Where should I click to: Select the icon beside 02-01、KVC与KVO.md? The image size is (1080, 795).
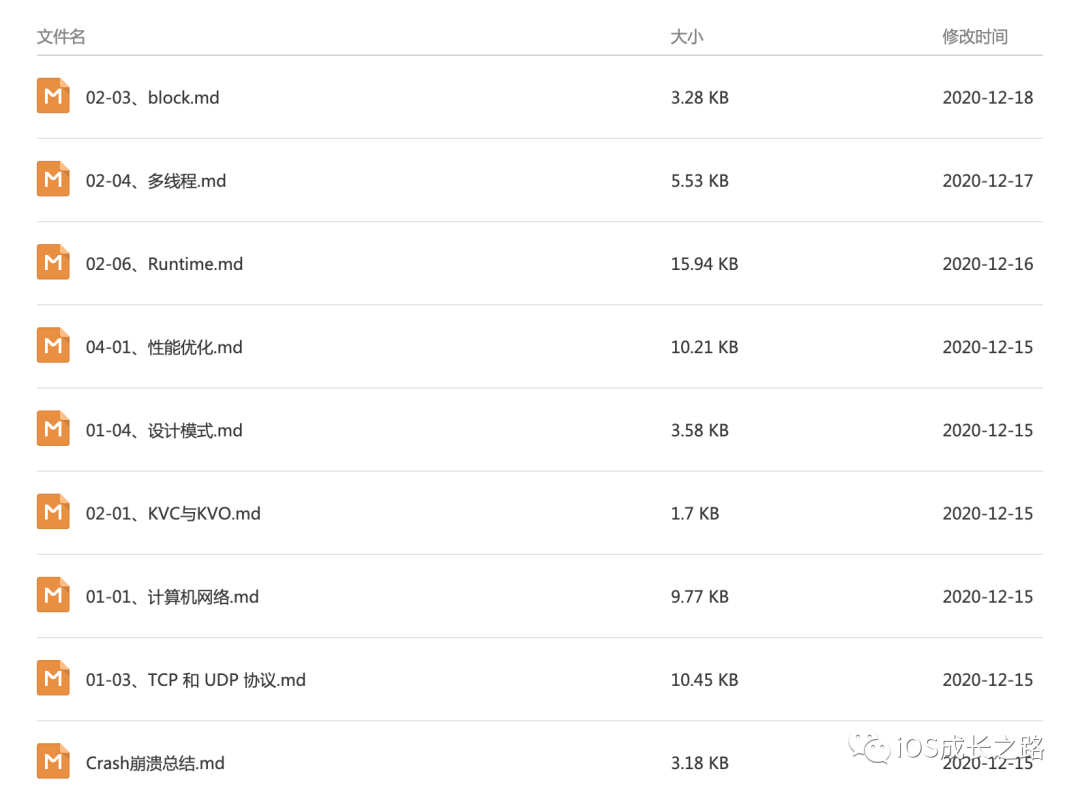point(53,511)
